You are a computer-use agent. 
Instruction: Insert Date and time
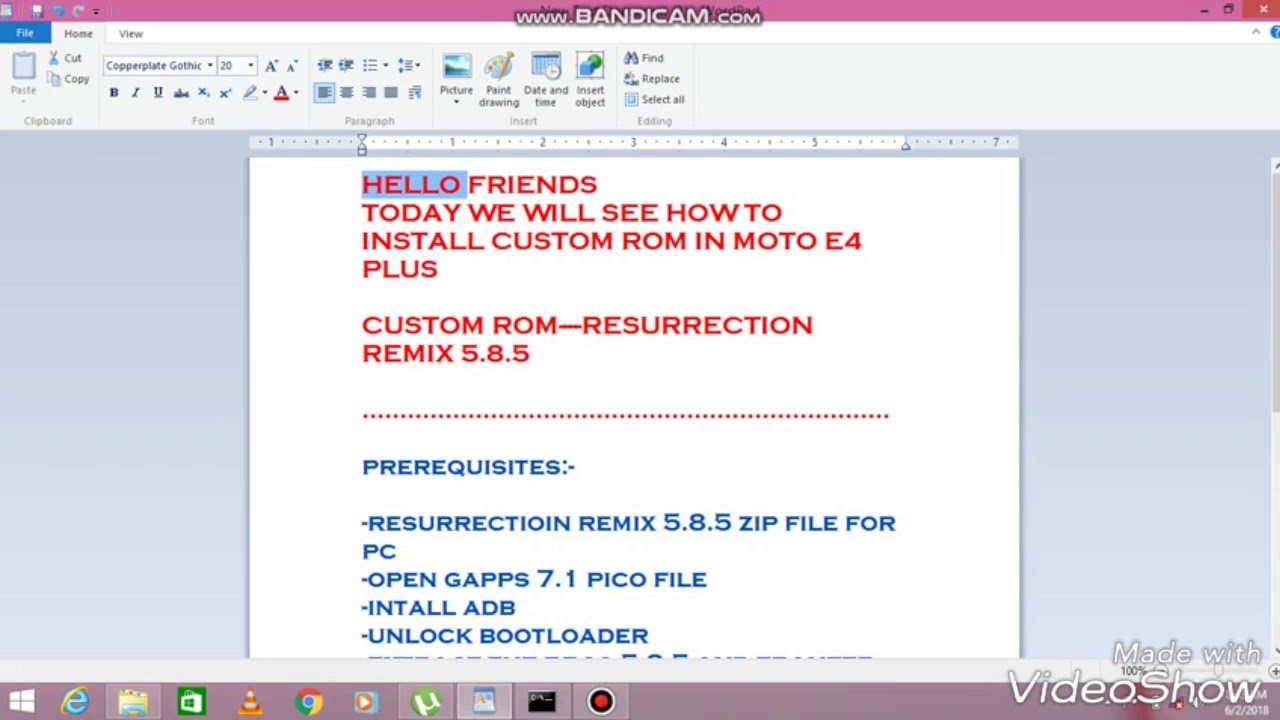pyautogui.click(x=546, y=80)
